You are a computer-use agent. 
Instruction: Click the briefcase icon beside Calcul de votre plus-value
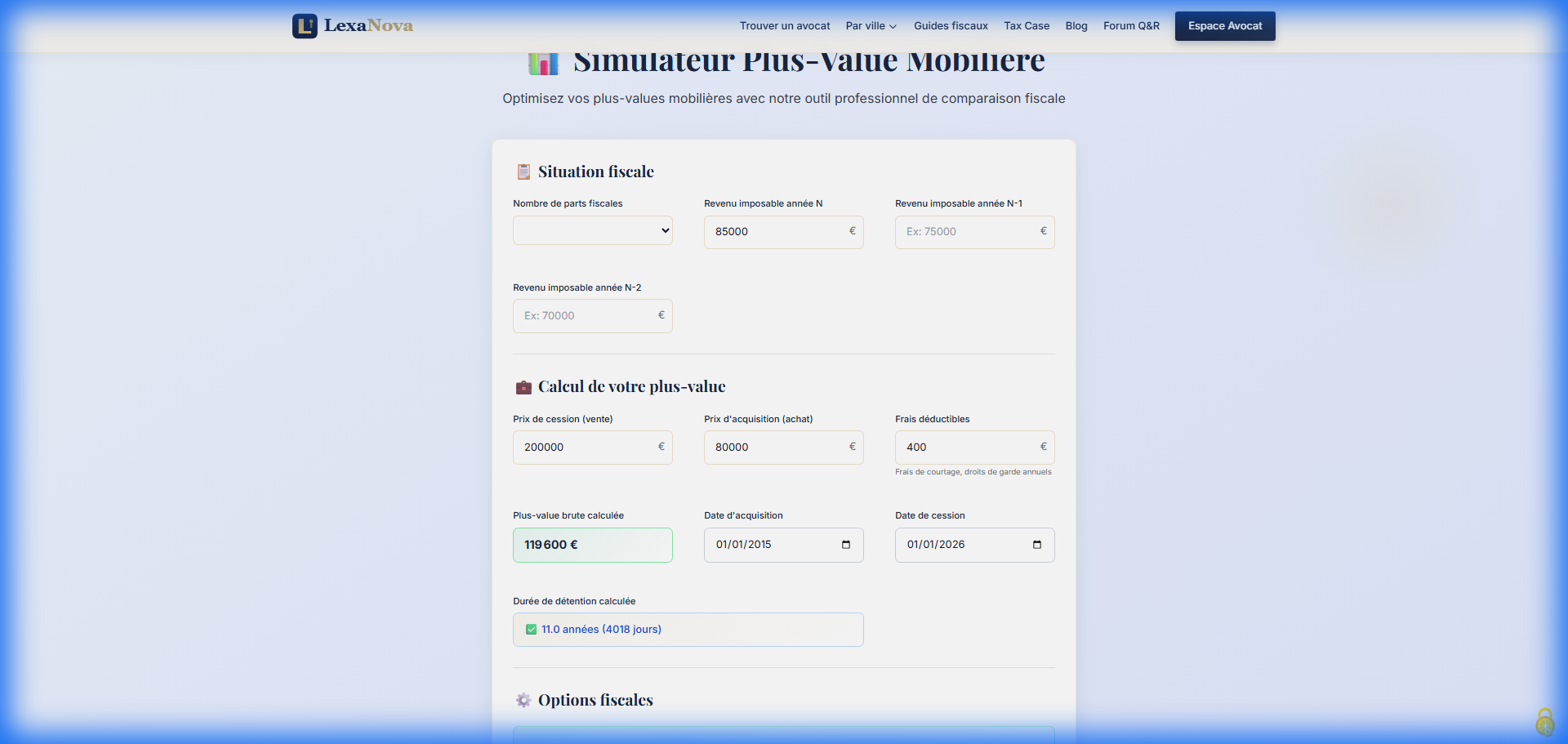click(x=523, y=387)
